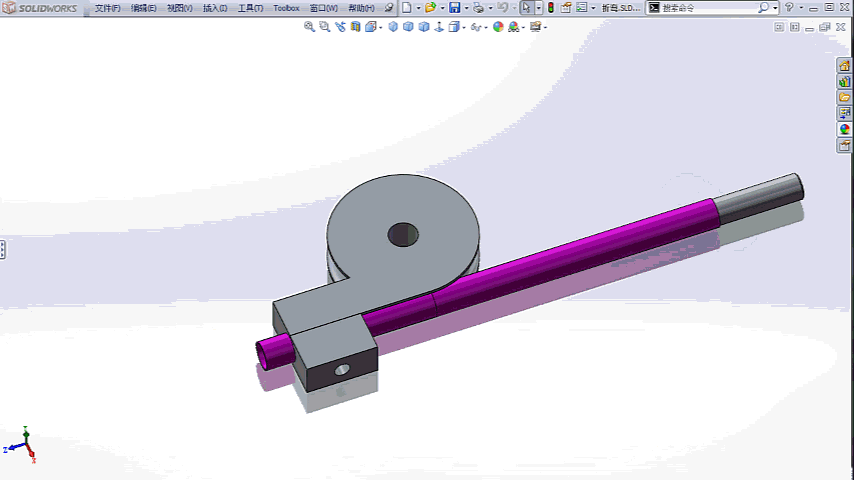Open the 视图(V) menu
This screenshot has height=480, width=854.
(179, 8)
